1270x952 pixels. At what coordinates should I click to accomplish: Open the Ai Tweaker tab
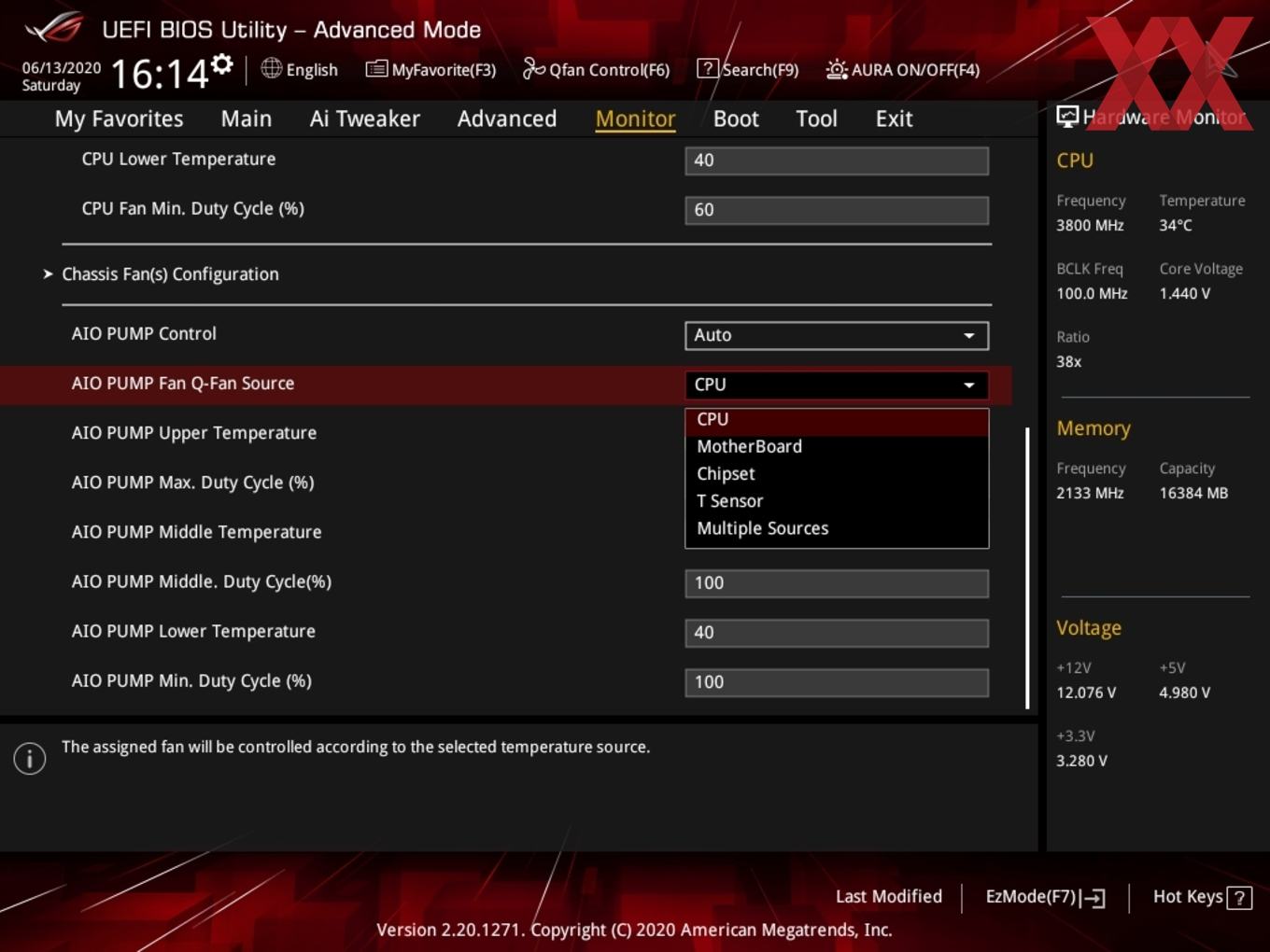[365, 119]
